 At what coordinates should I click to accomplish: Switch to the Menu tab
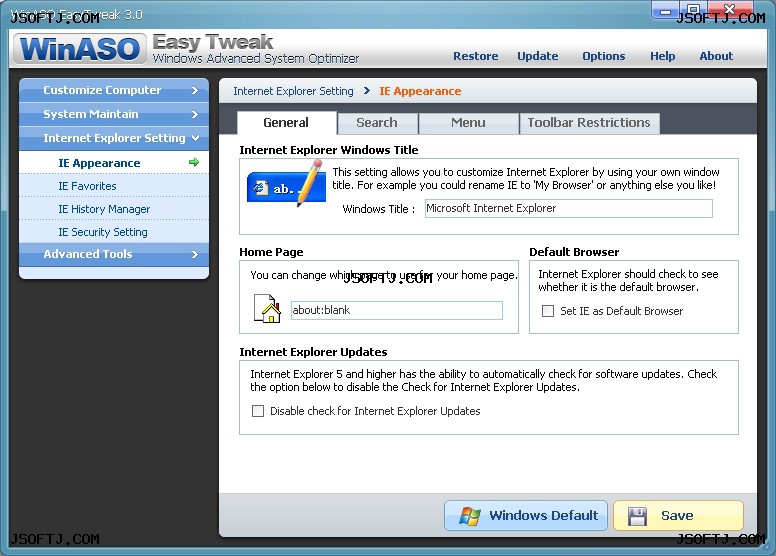click(x=468, y=123)
